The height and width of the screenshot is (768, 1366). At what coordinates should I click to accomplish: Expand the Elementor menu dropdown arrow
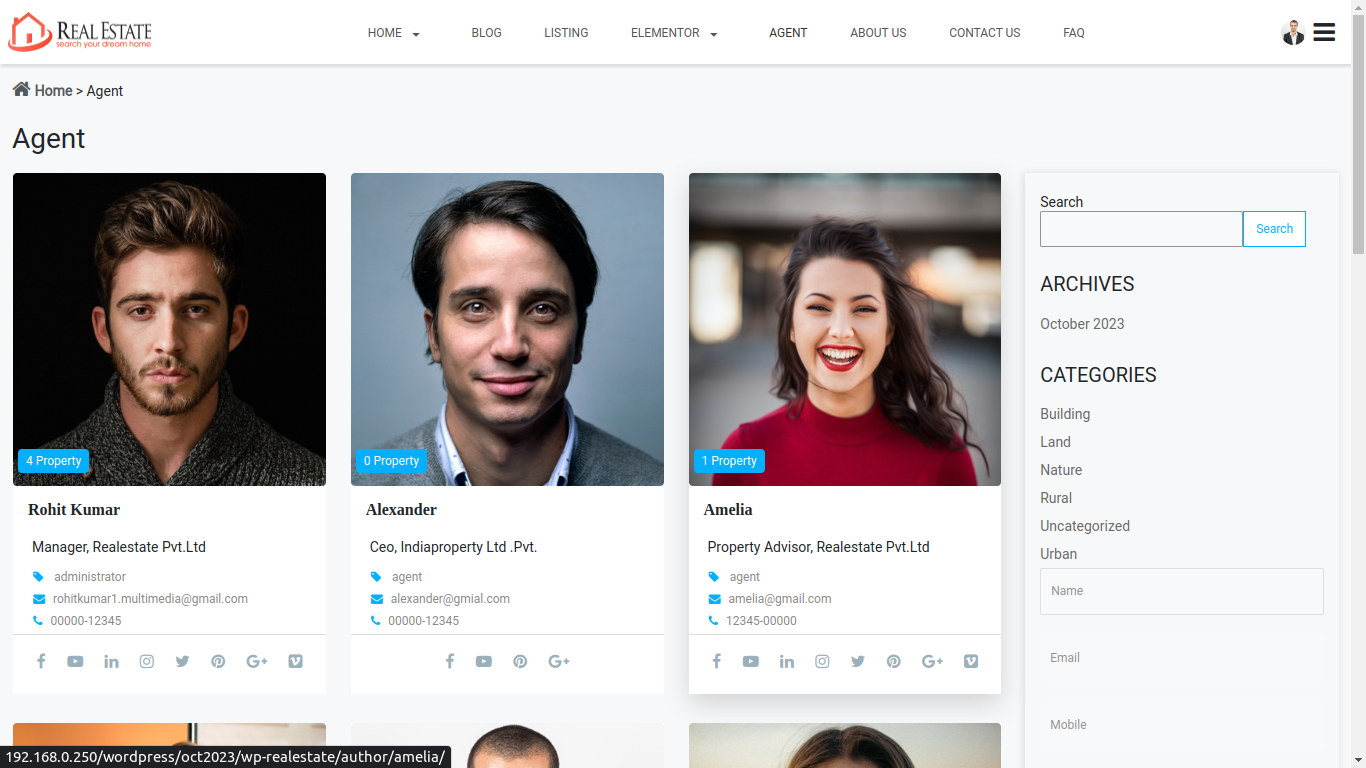(x=714, y=34)
